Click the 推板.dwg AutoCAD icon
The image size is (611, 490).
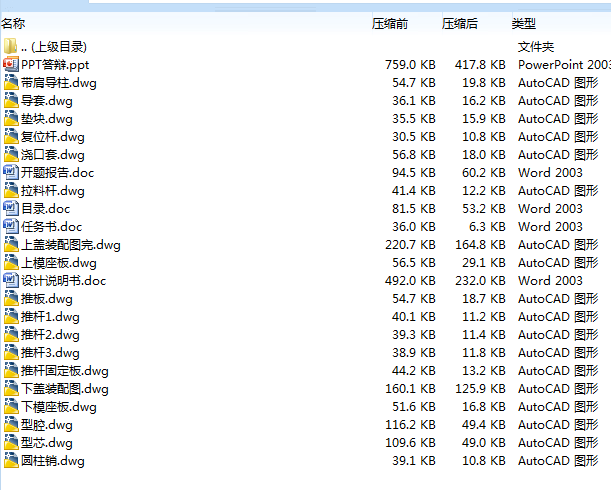tap(11, 299)
